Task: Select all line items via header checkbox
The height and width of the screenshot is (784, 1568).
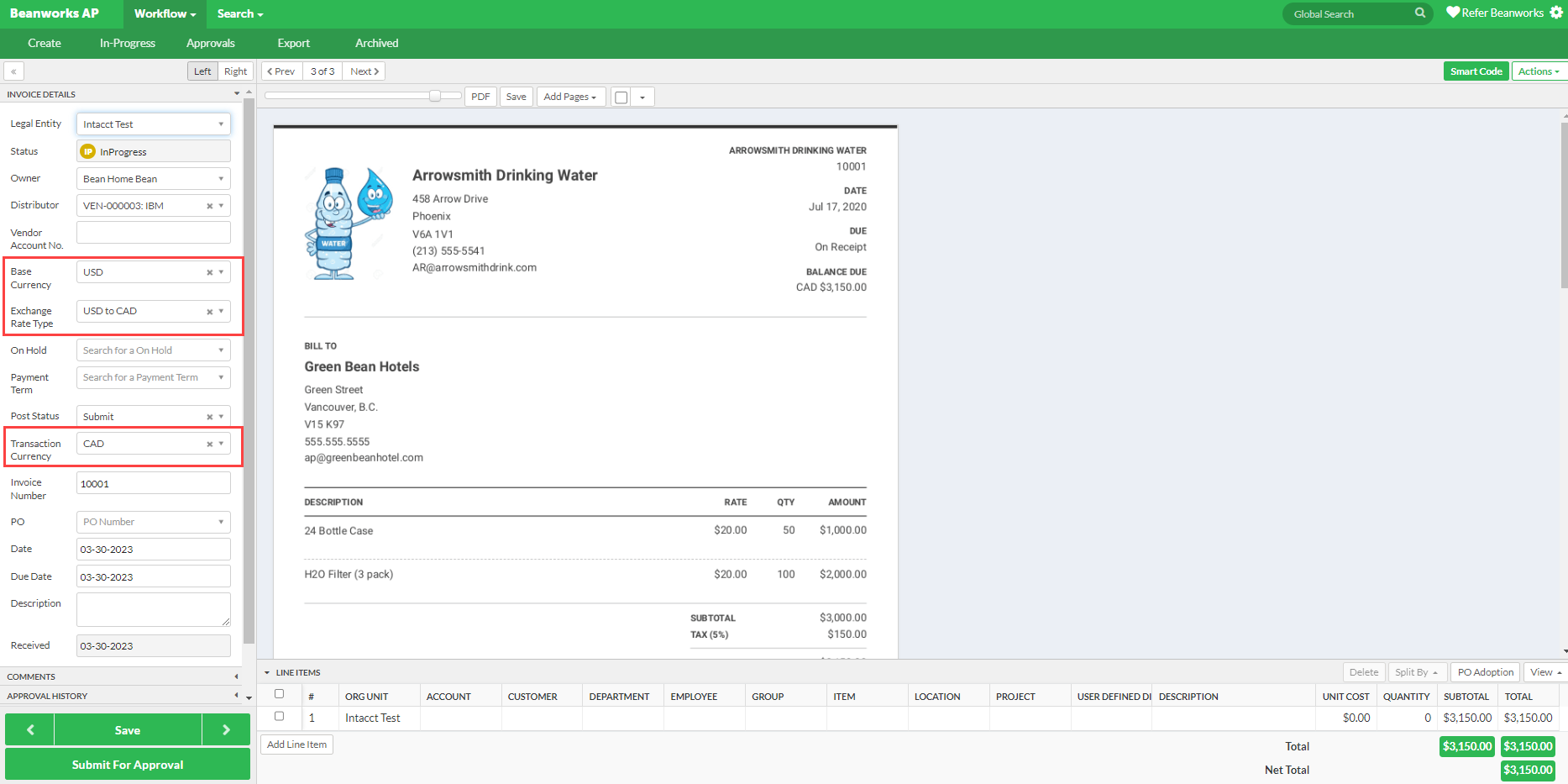Action: point(281,695)
